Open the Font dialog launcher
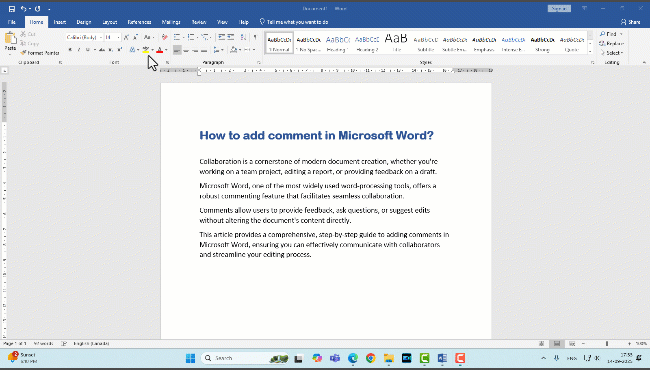This screenshot has width=650, height=370. (167, 63)
